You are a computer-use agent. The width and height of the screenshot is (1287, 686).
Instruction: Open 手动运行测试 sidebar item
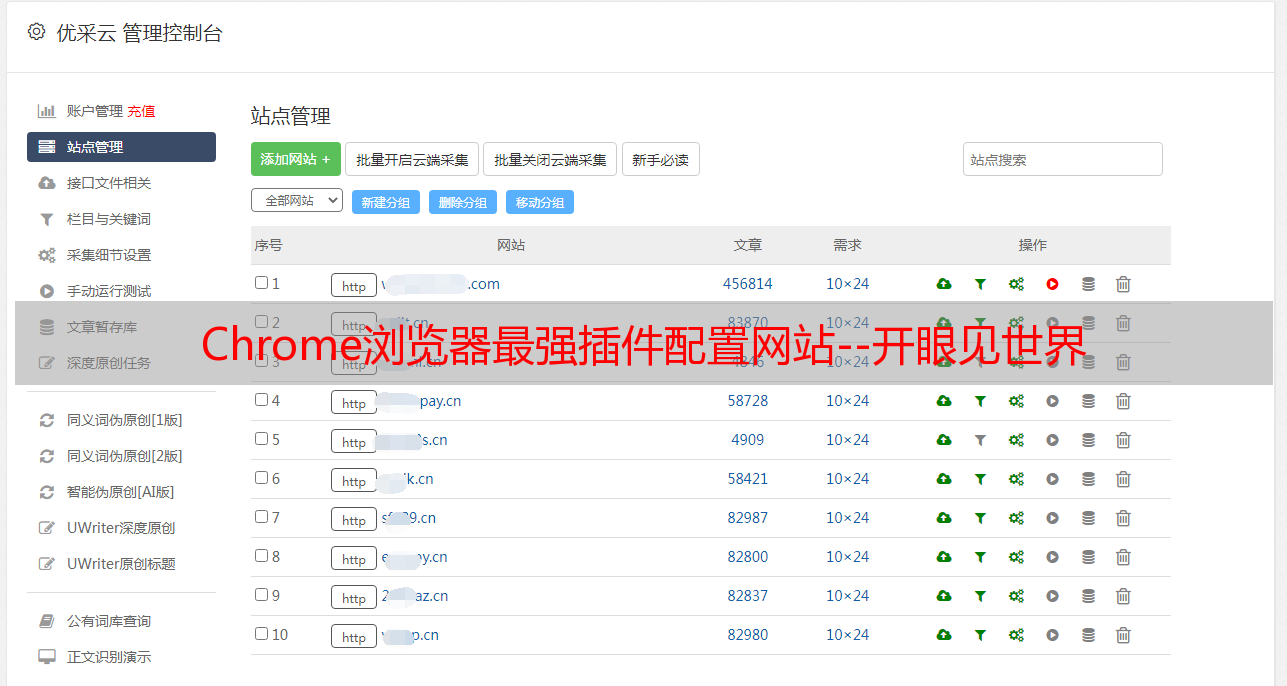click(x=109, y=291)
